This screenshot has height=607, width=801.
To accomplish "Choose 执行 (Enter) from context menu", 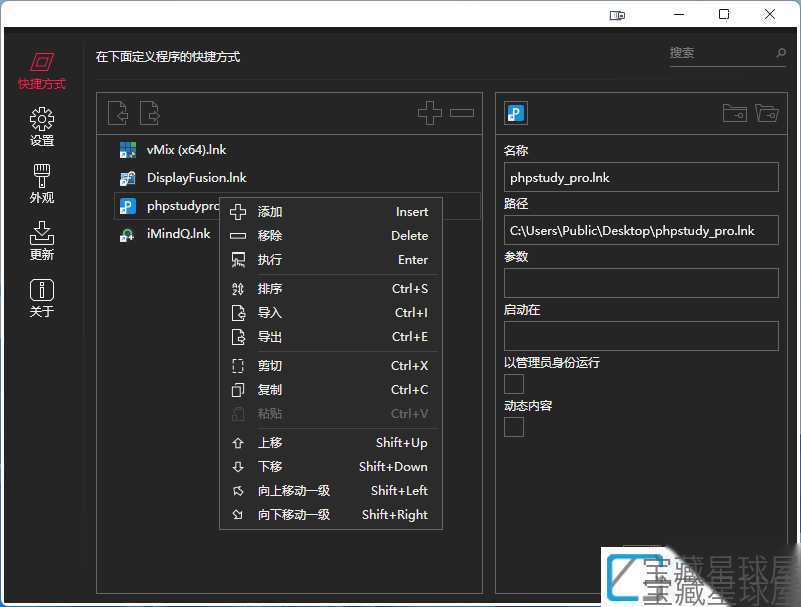I will point(331,260).
